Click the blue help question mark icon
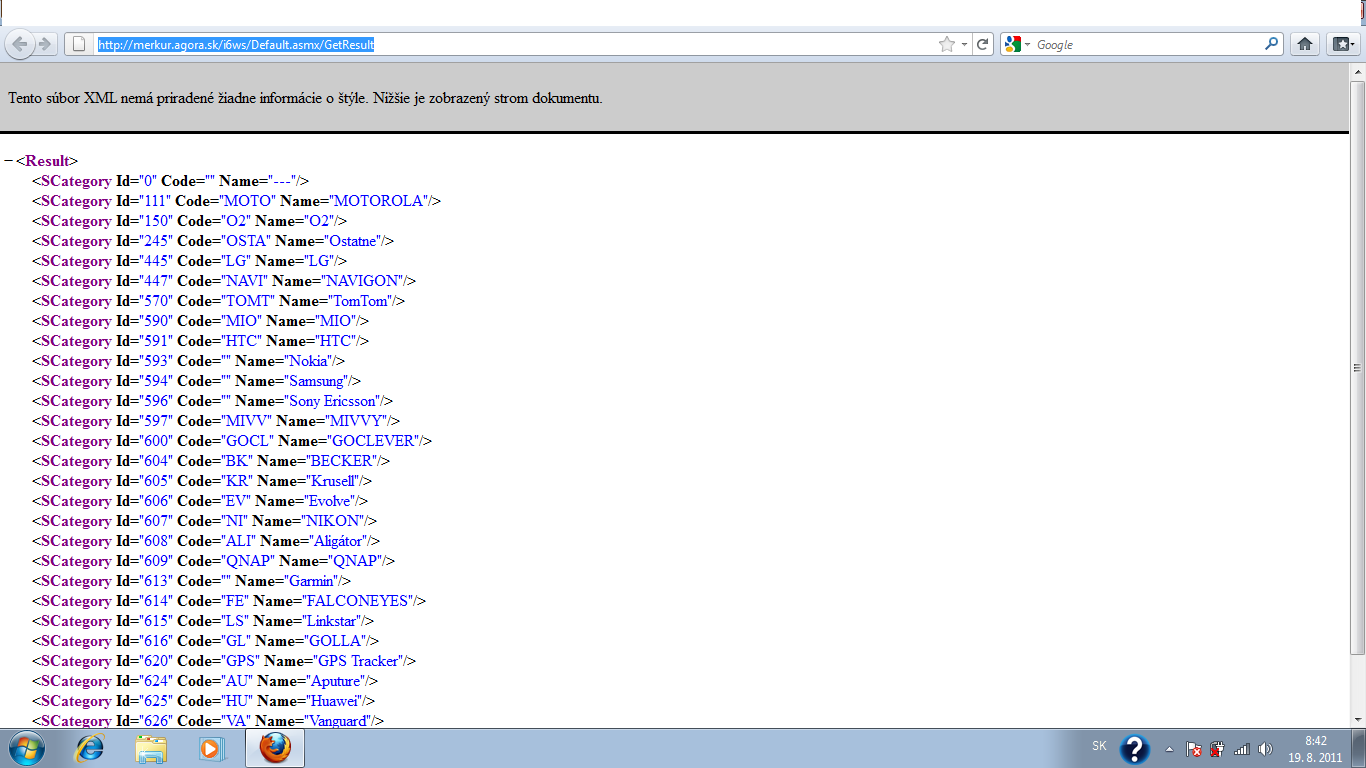 [x=1135, y=749]
